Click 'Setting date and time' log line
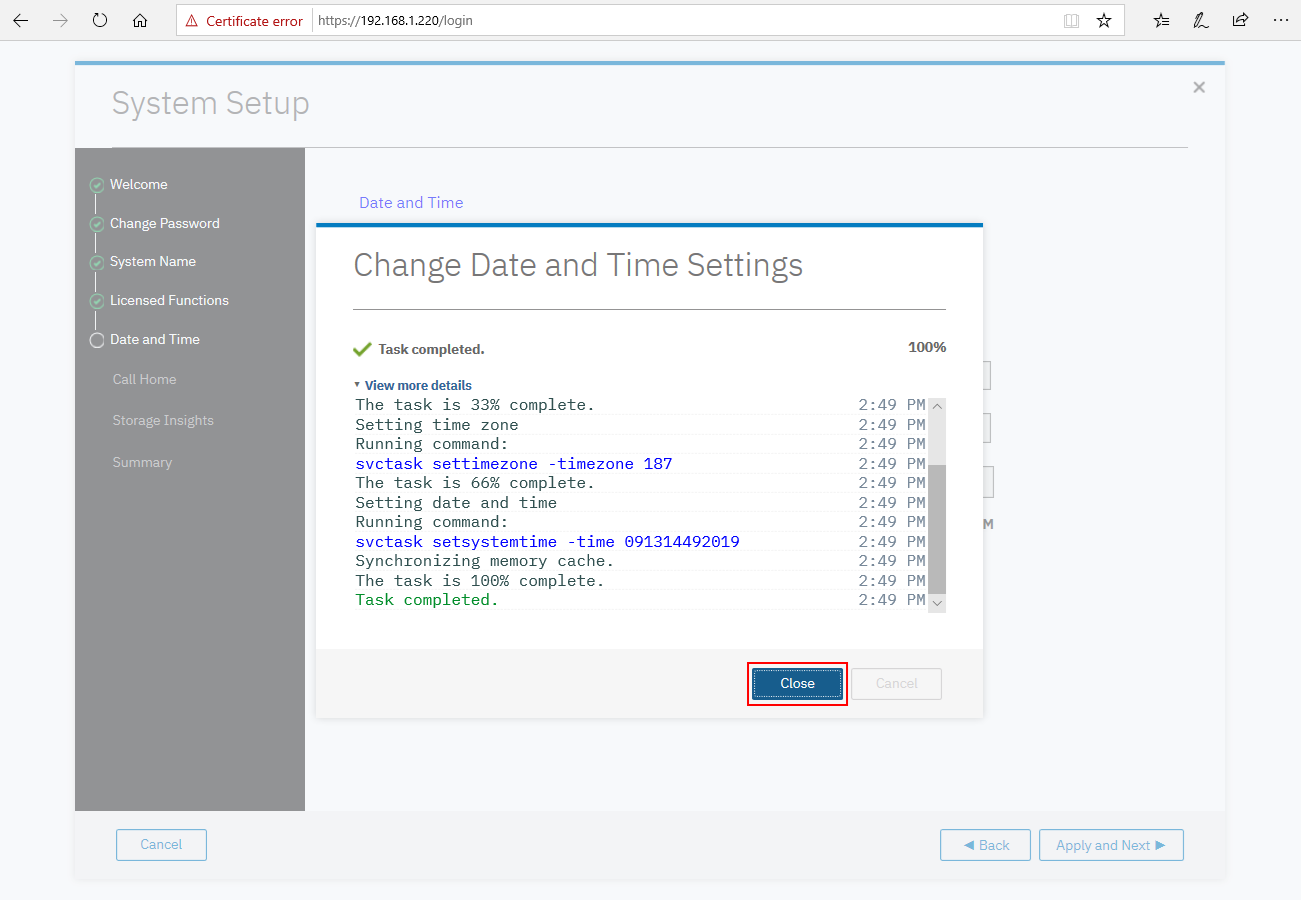 click(456, 503)
